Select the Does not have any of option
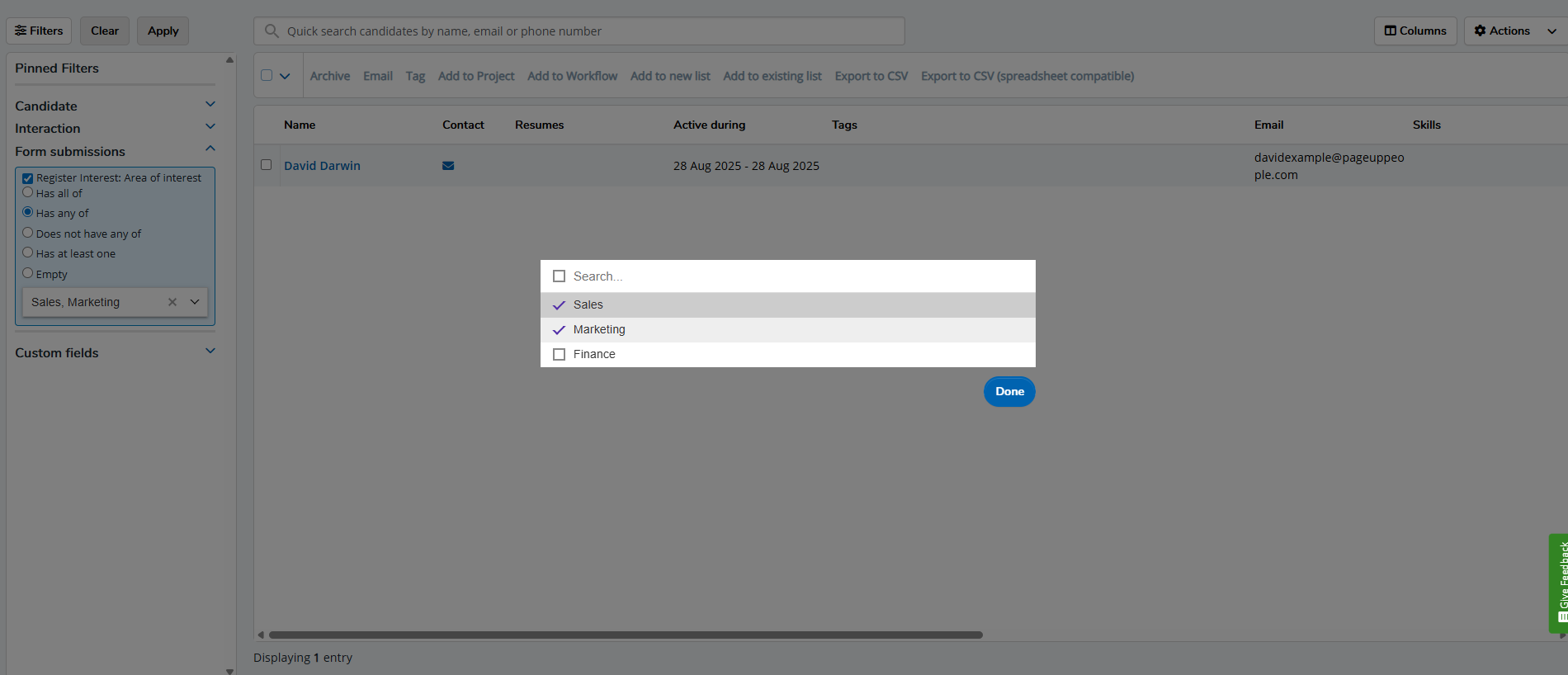The height and width of the screenshot is (675, 1568). point(27,233)
